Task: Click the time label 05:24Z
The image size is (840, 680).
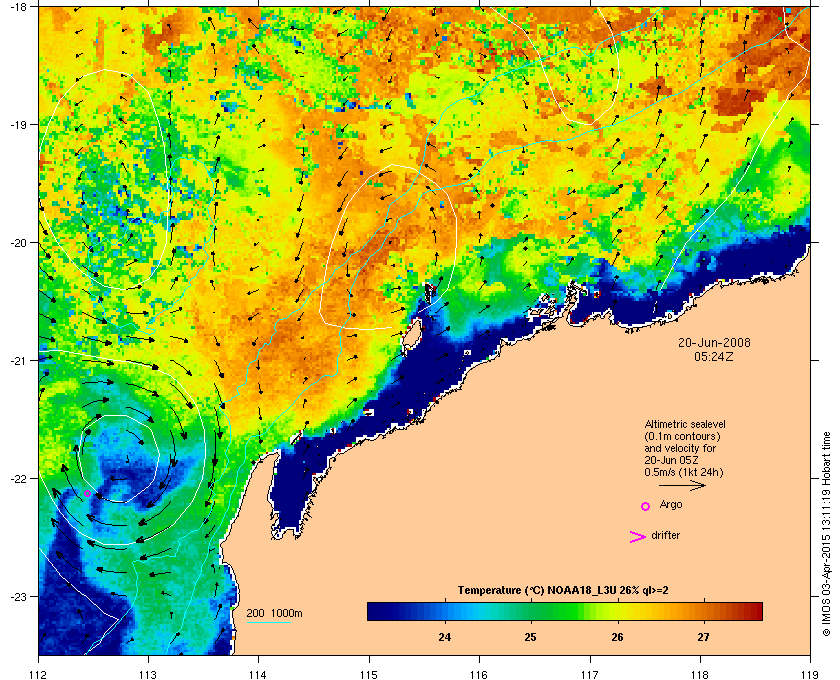Action: pos(714,356)
